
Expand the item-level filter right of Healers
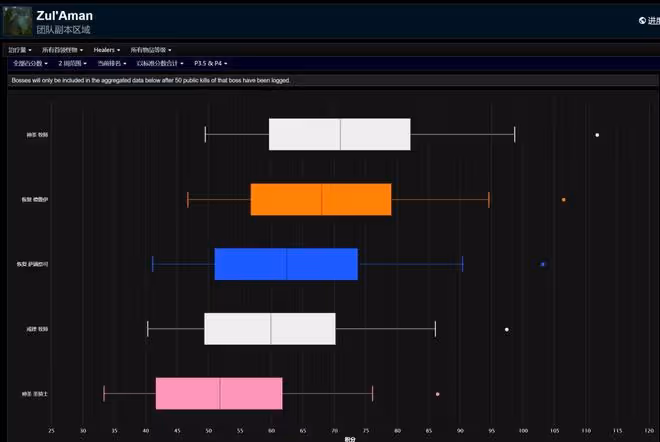(x=151, y=50)
